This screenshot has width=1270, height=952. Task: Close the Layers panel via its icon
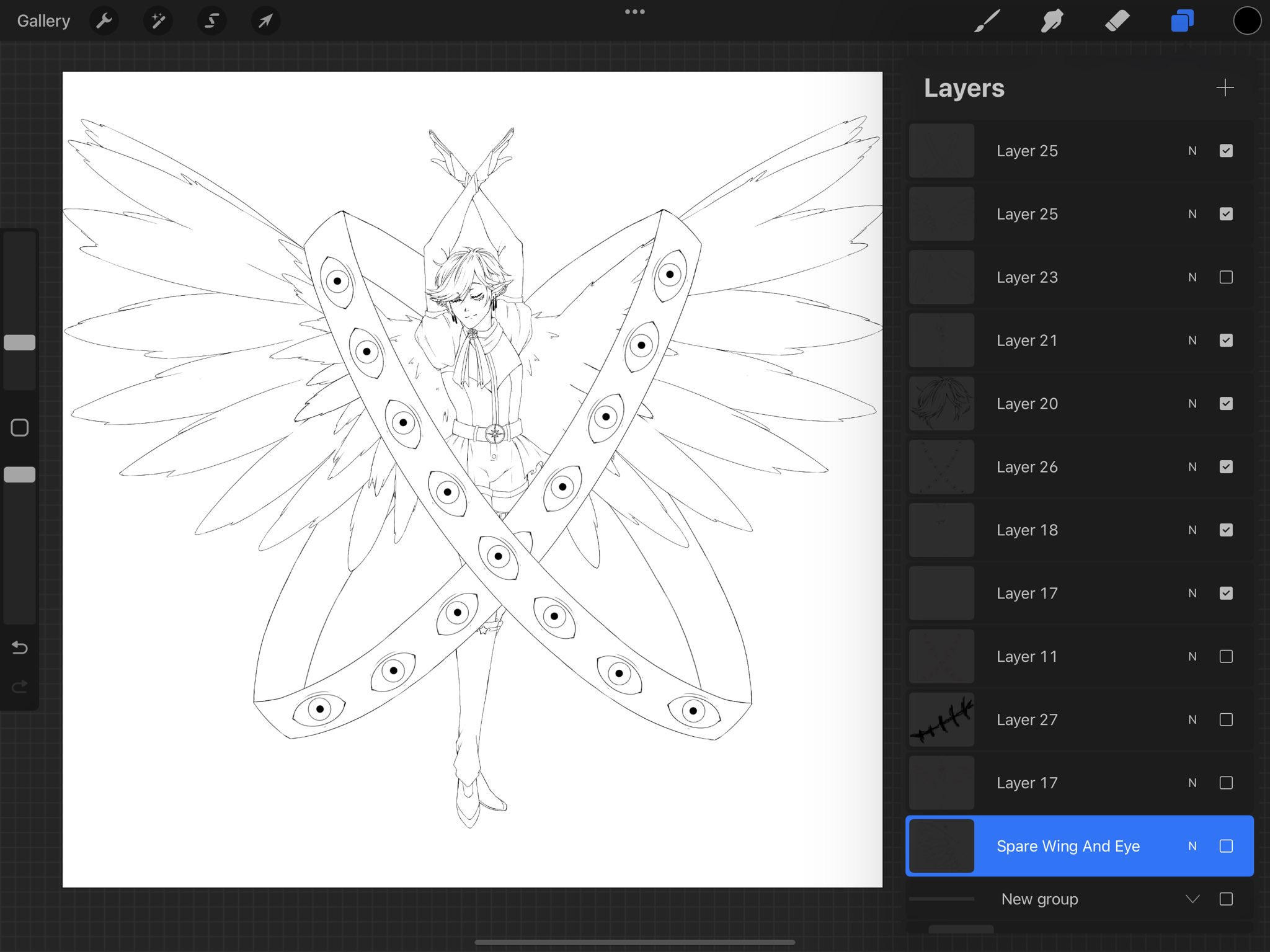[1182, 21]
